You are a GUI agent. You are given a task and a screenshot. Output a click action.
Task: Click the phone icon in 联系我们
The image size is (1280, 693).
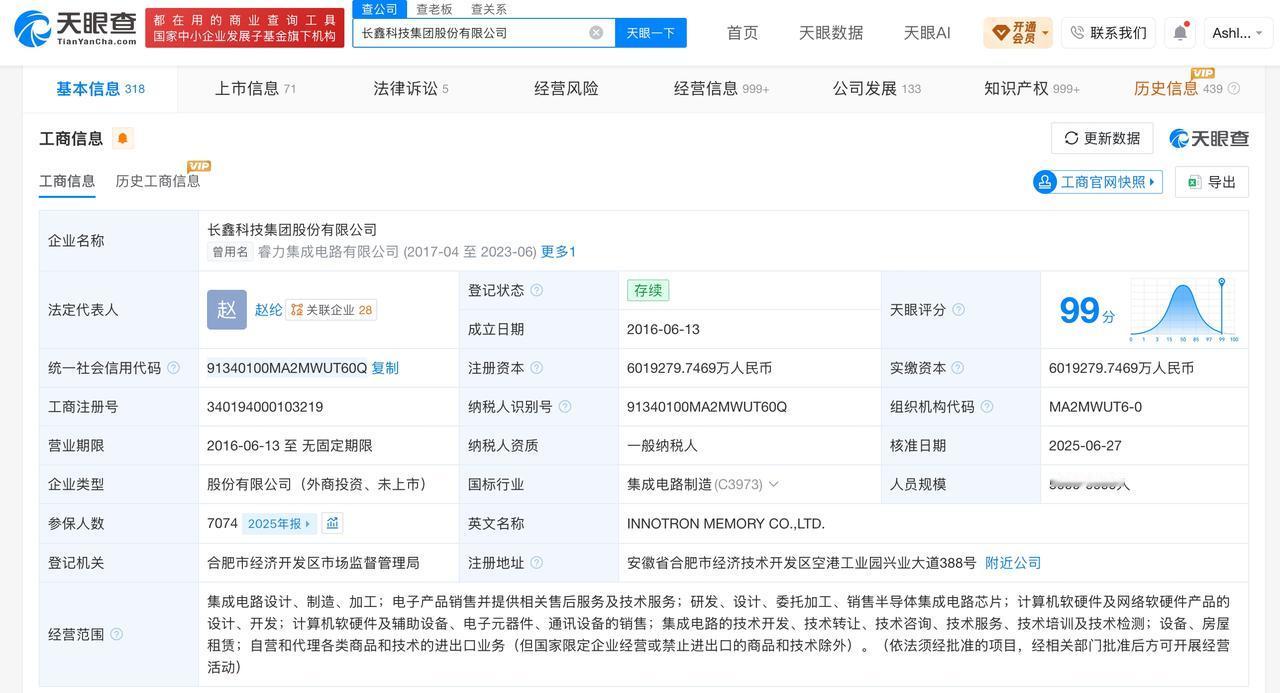(x=1077, y=33)
